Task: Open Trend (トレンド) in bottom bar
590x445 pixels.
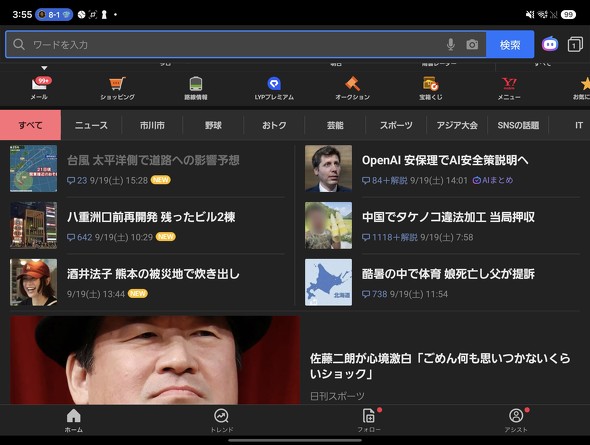Action: point(221,421)
